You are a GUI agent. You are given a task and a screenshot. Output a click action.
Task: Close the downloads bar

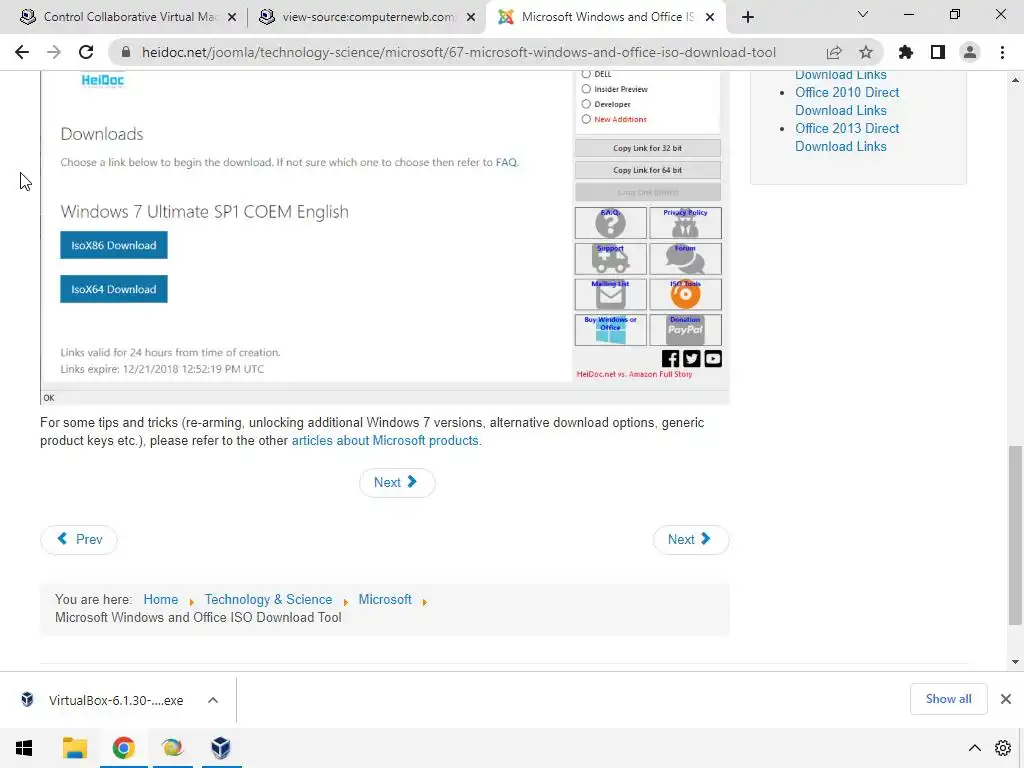(1006, 699)
